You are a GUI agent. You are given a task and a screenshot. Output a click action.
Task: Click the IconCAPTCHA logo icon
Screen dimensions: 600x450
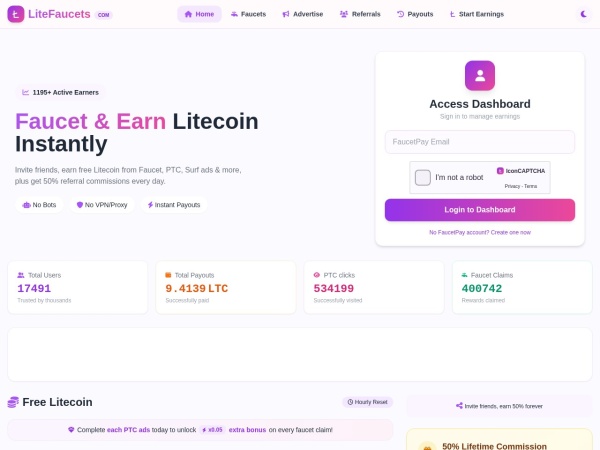(500, 171)
